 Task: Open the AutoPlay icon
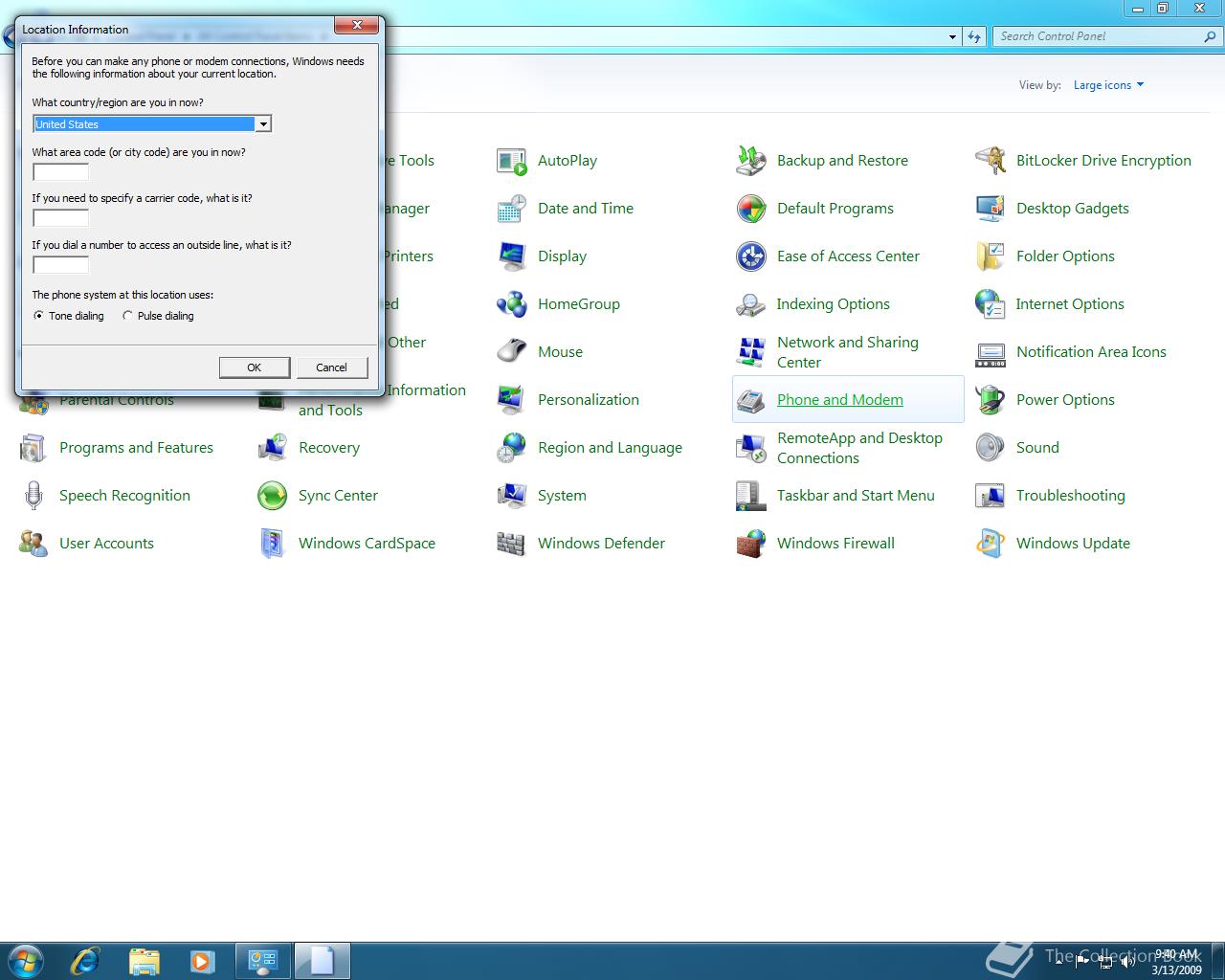[x=511, y=161]
